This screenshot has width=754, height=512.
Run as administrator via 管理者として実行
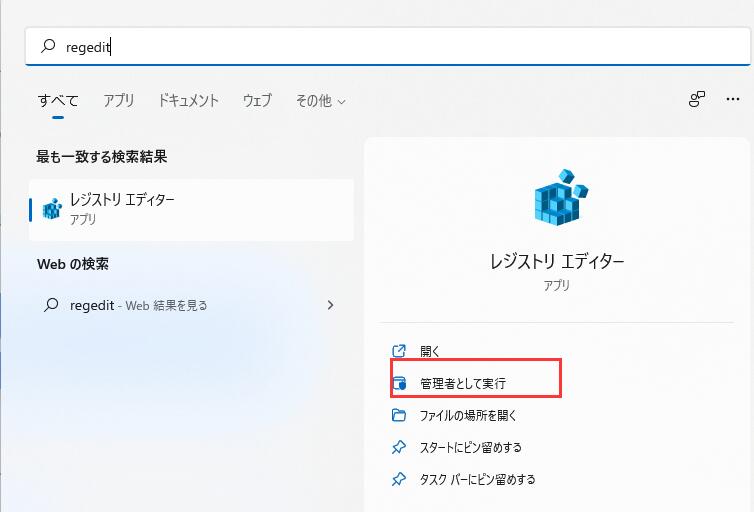(x=463, y=383)
